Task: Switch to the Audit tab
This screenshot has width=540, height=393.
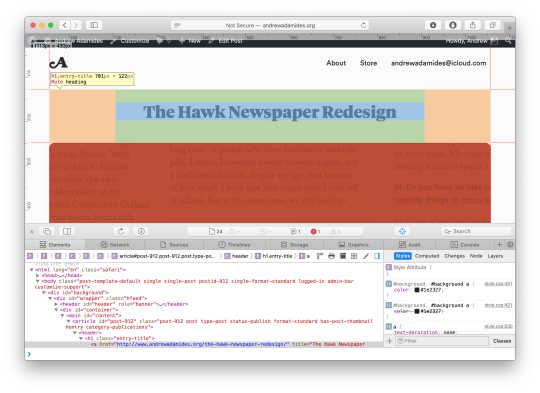Action: [x=409, y=245]
